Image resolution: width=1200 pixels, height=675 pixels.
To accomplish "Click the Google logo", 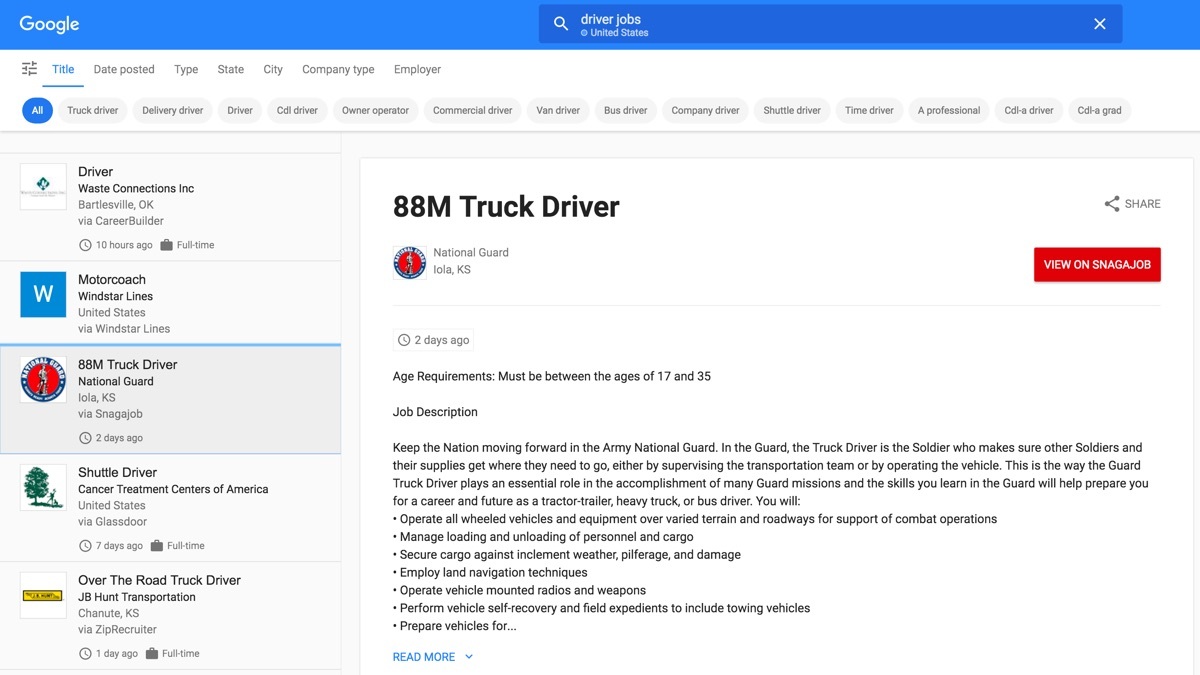I will tap(50, 24).
